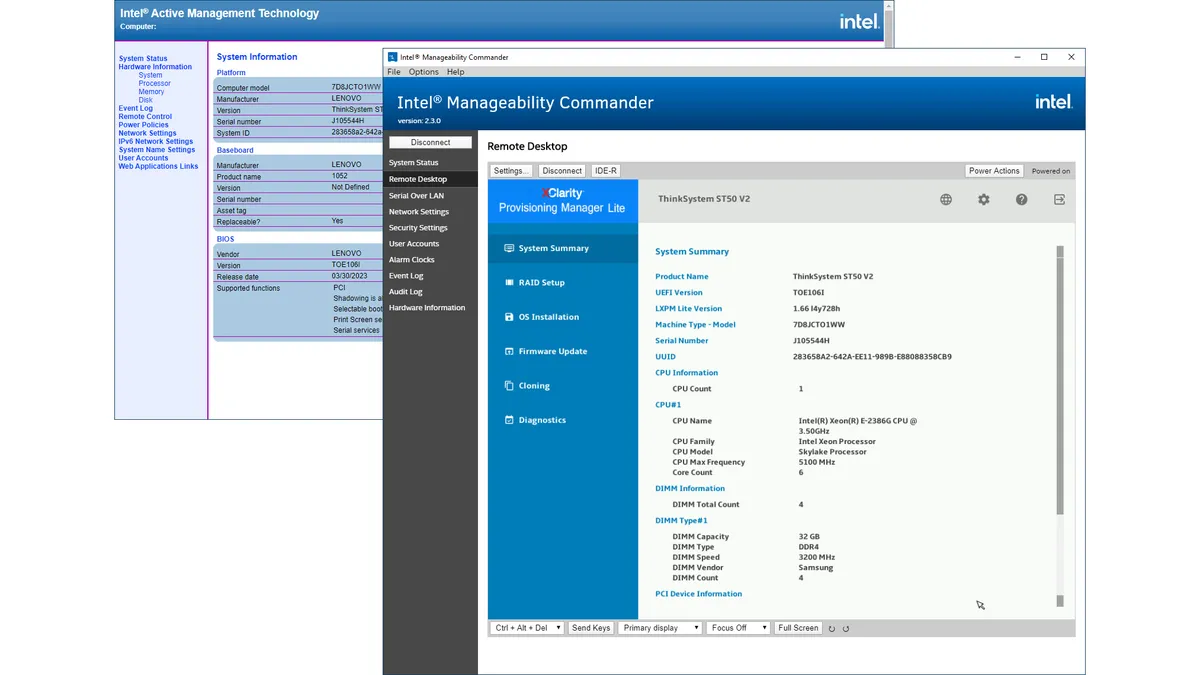Viewport: 1200px width, 675px height.
Task: Click the System Summary vertical scrollbar
Action: point(1060,380)
